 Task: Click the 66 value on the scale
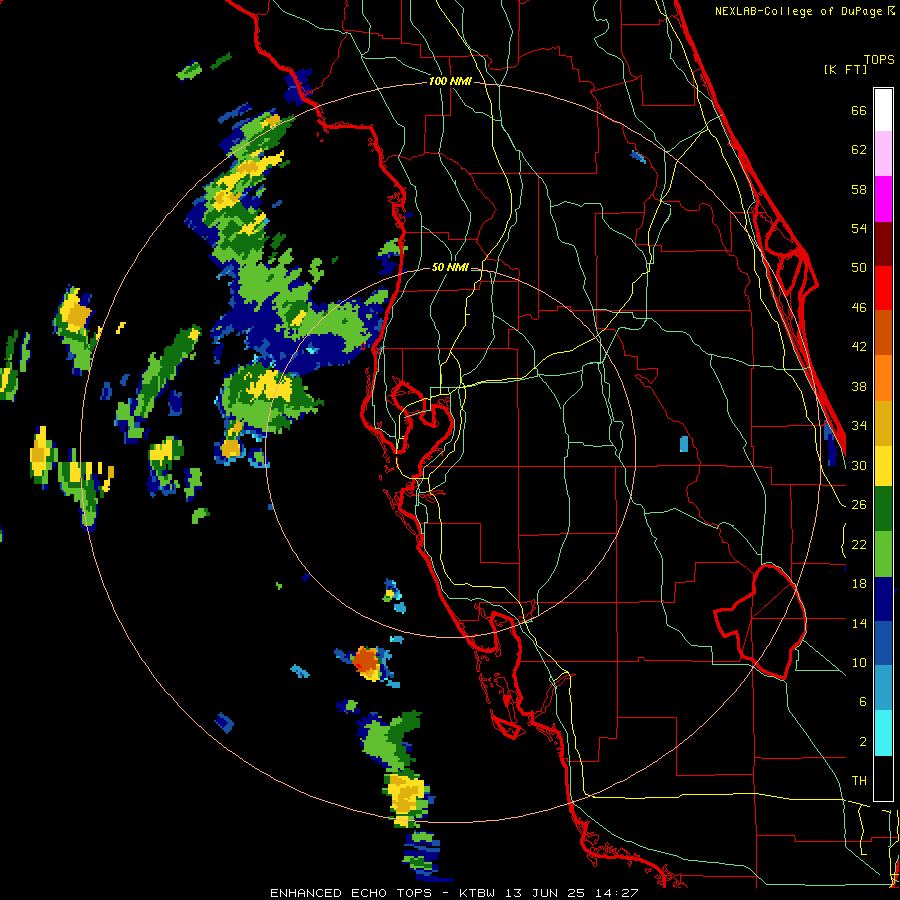(x=859, y=110)
